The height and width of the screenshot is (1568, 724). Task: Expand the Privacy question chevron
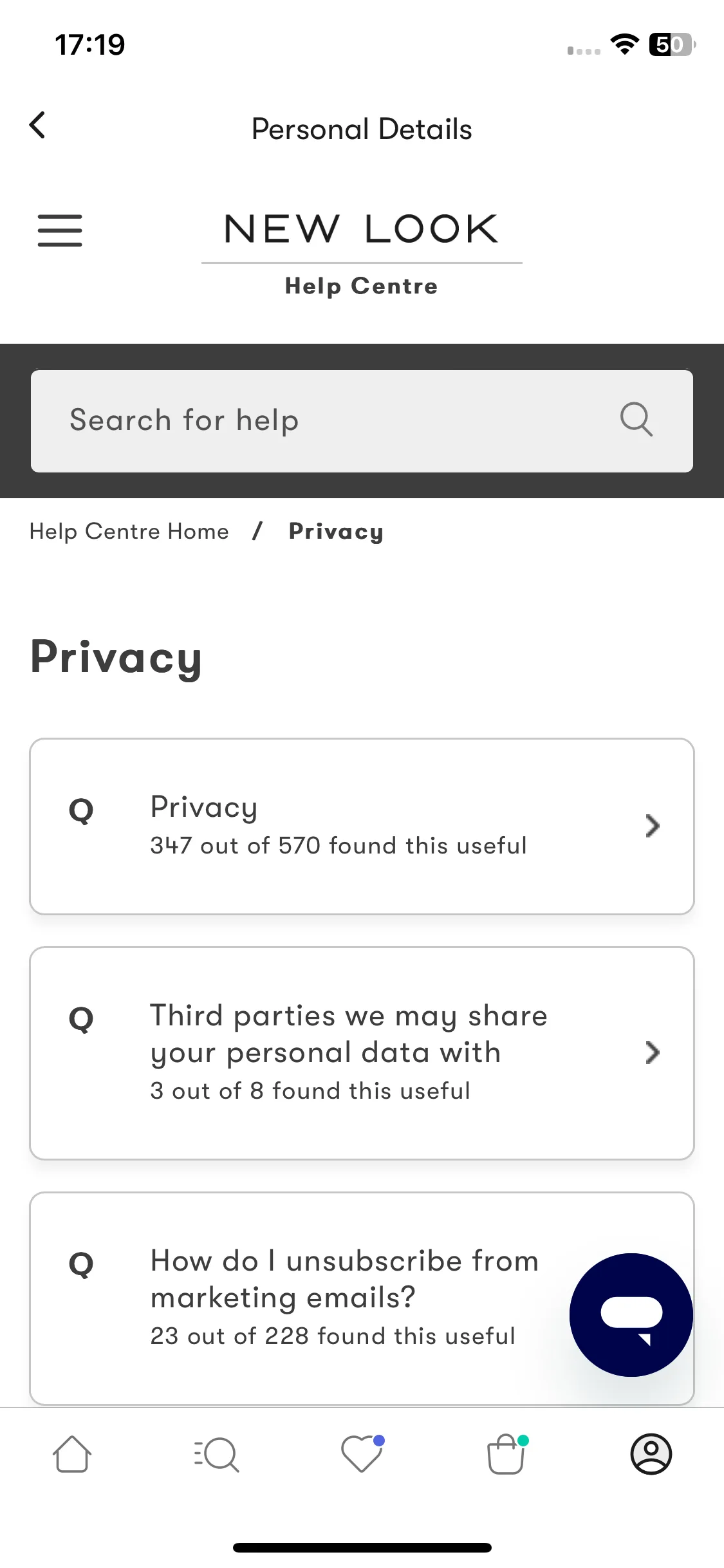653,826
